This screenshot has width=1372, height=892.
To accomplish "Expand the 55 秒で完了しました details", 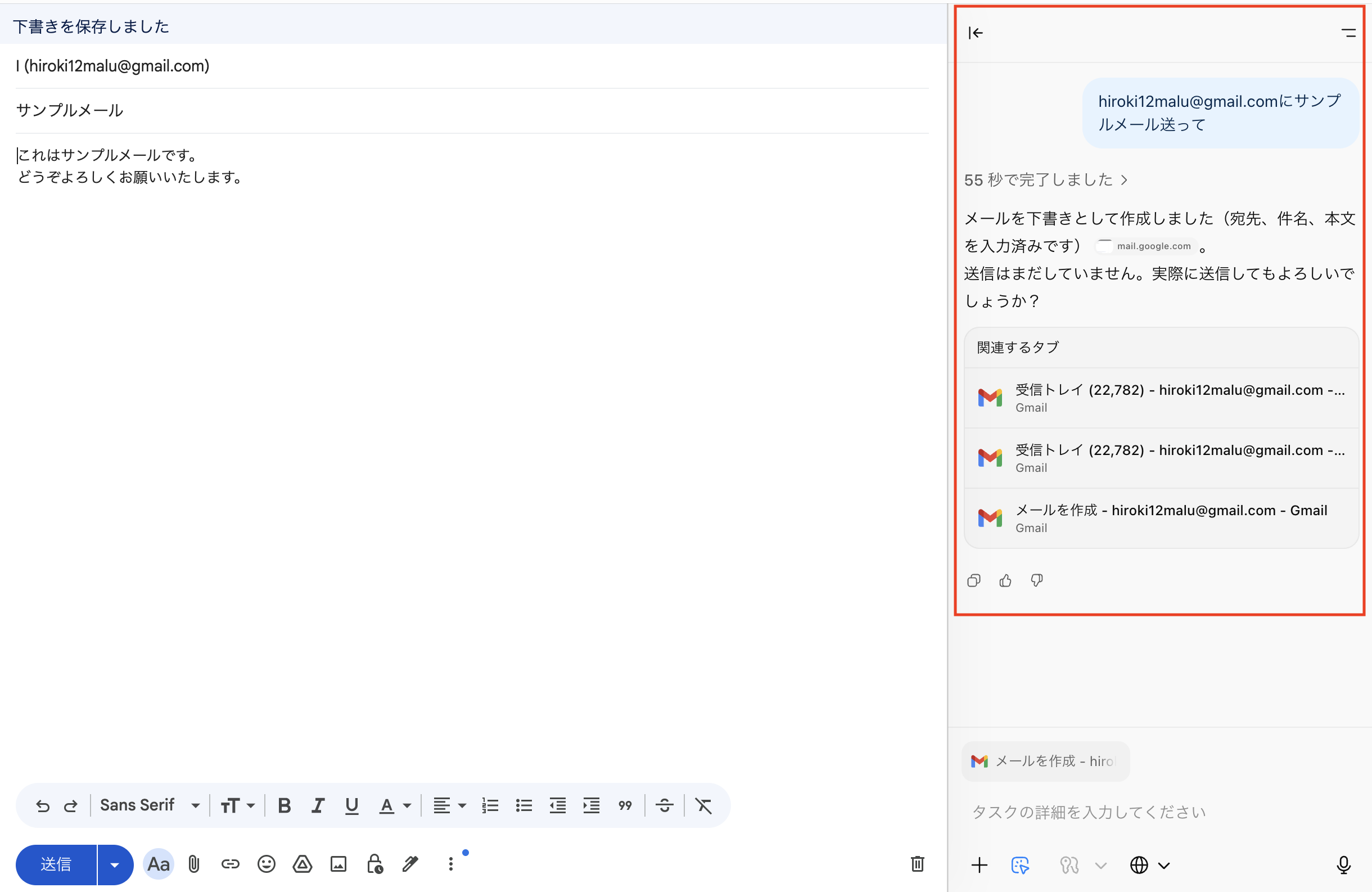I will click(x=1045, y=180).
